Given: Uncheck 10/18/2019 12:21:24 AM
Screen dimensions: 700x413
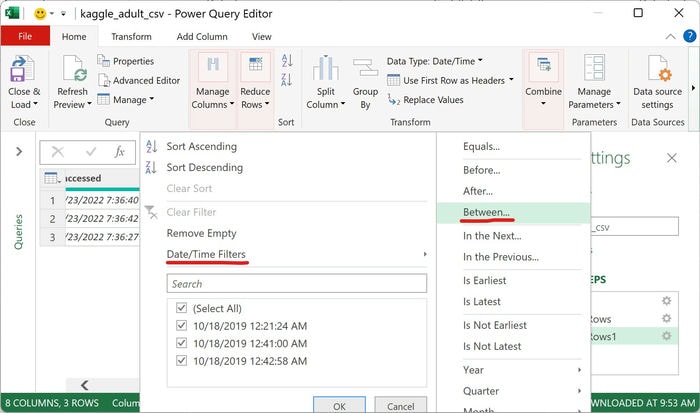Looking at the screenshot, I should [181, 325].
